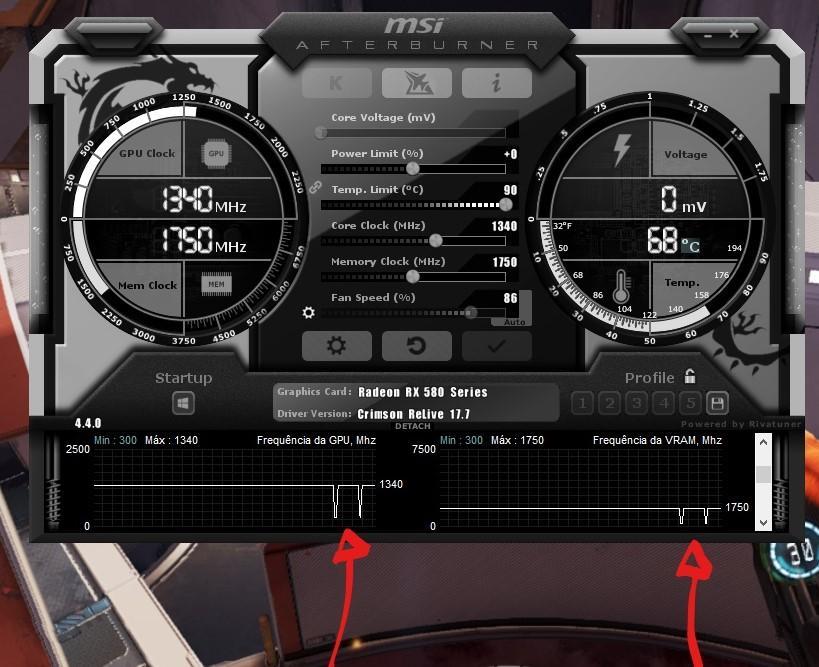Click the Startup label
Viewport: 819px width, 667px height.
pos(183,378)
